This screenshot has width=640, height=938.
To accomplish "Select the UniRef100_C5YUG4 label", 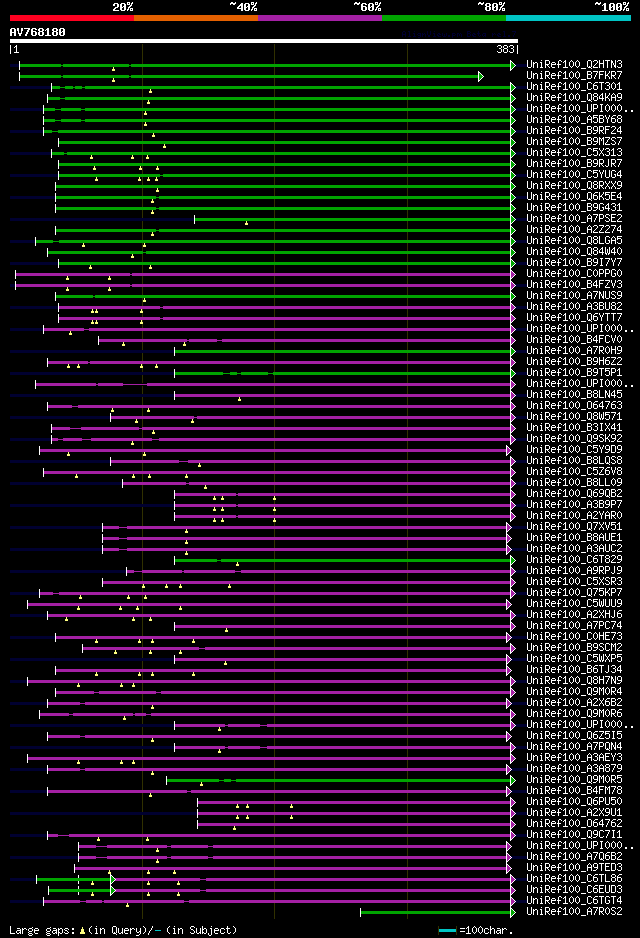I will [574, 175].
